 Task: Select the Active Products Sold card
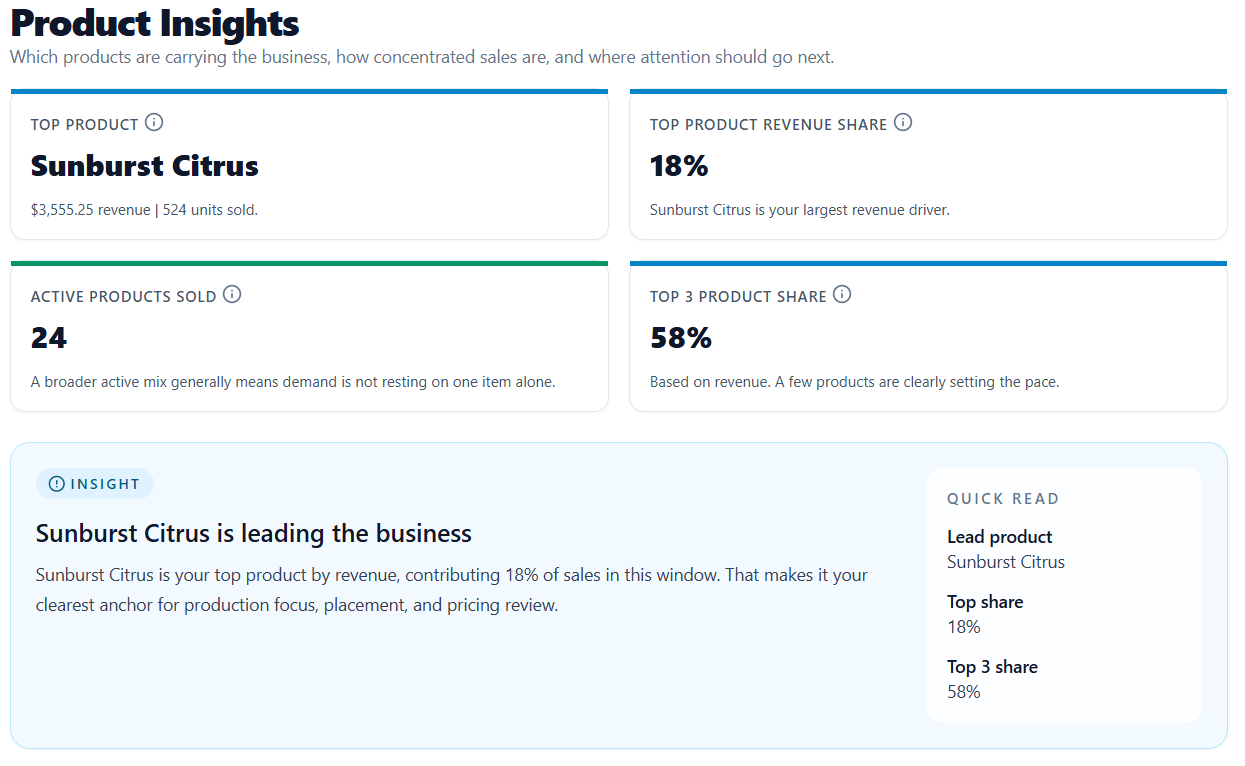(x=309, y=336)
